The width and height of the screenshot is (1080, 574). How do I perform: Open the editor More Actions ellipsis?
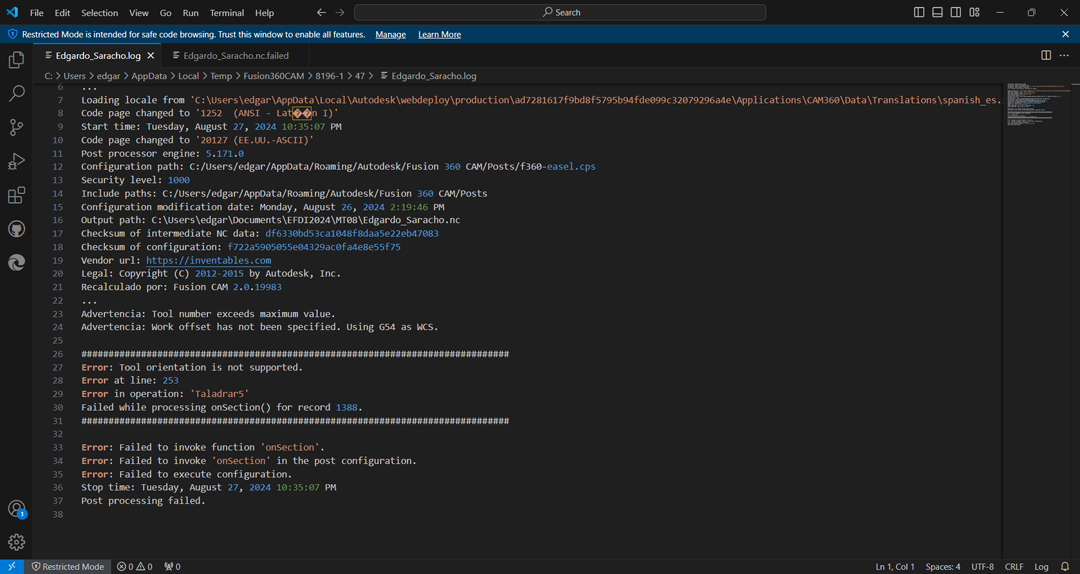coord(1065,55)
